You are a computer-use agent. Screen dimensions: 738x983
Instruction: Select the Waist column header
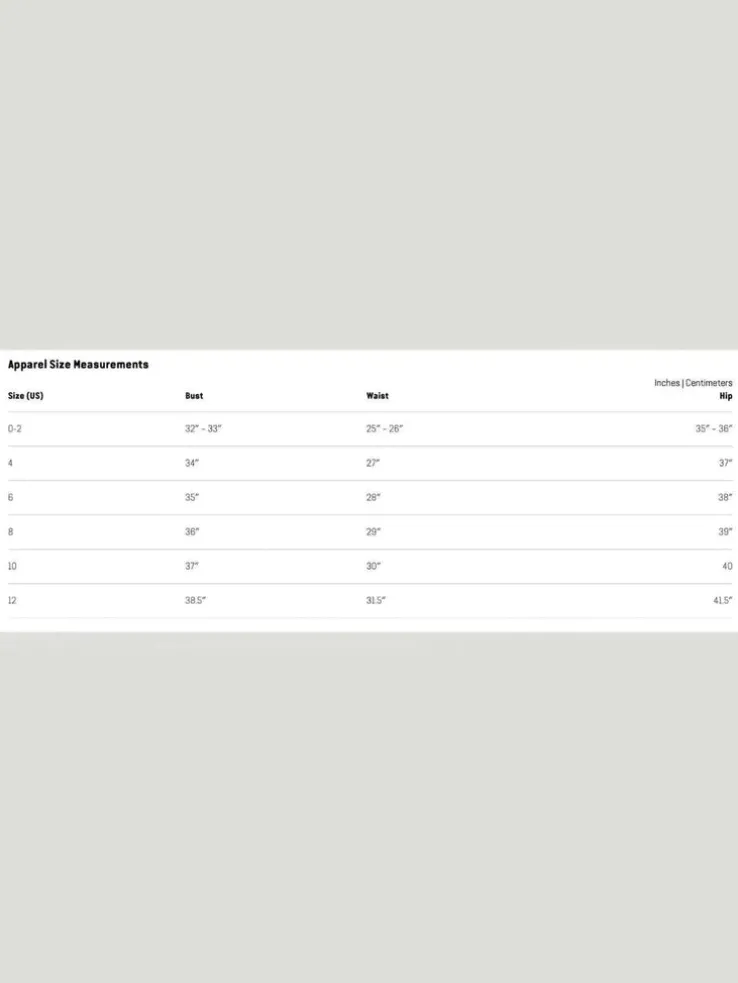(377, 396)
